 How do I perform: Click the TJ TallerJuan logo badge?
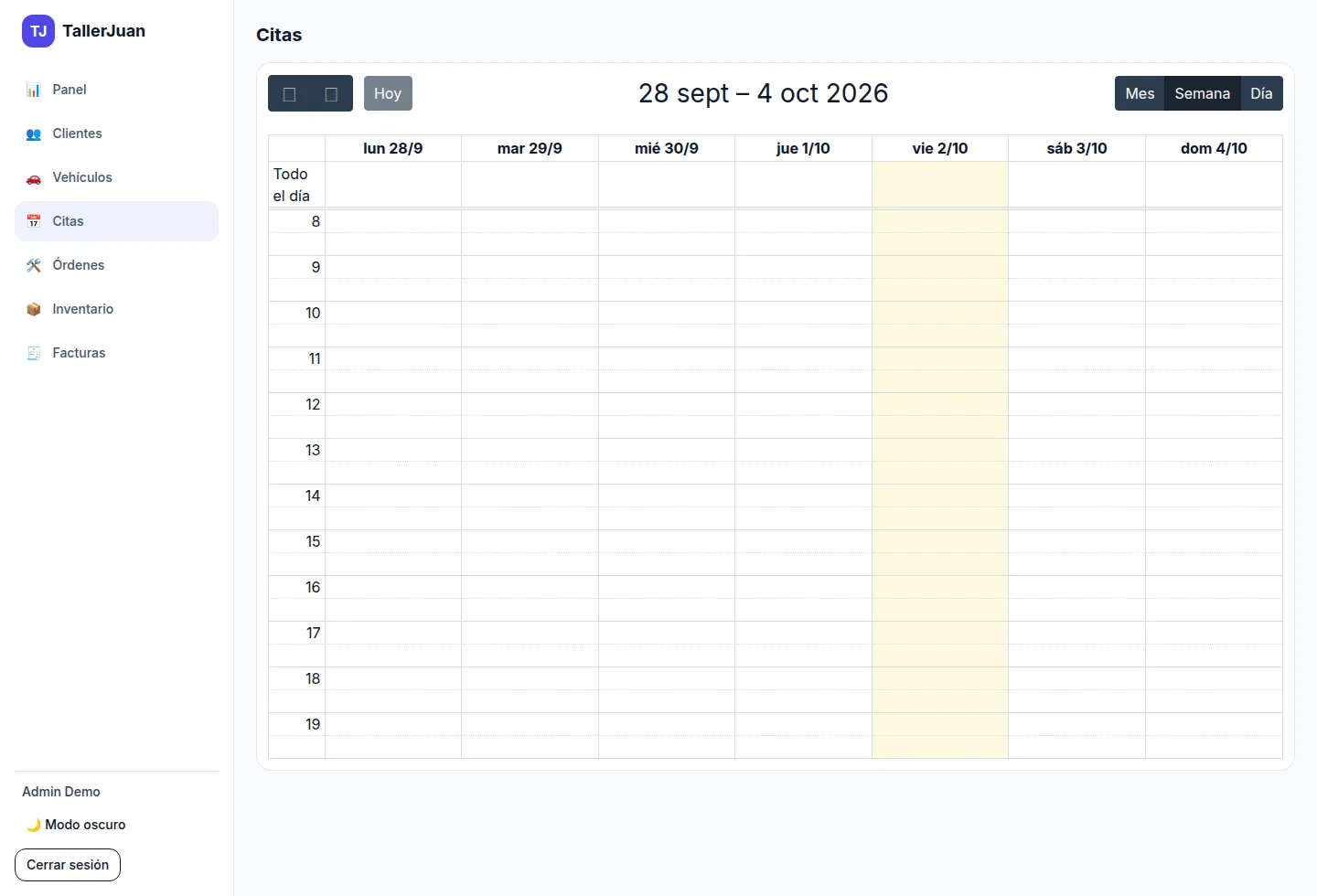(38, 31)
